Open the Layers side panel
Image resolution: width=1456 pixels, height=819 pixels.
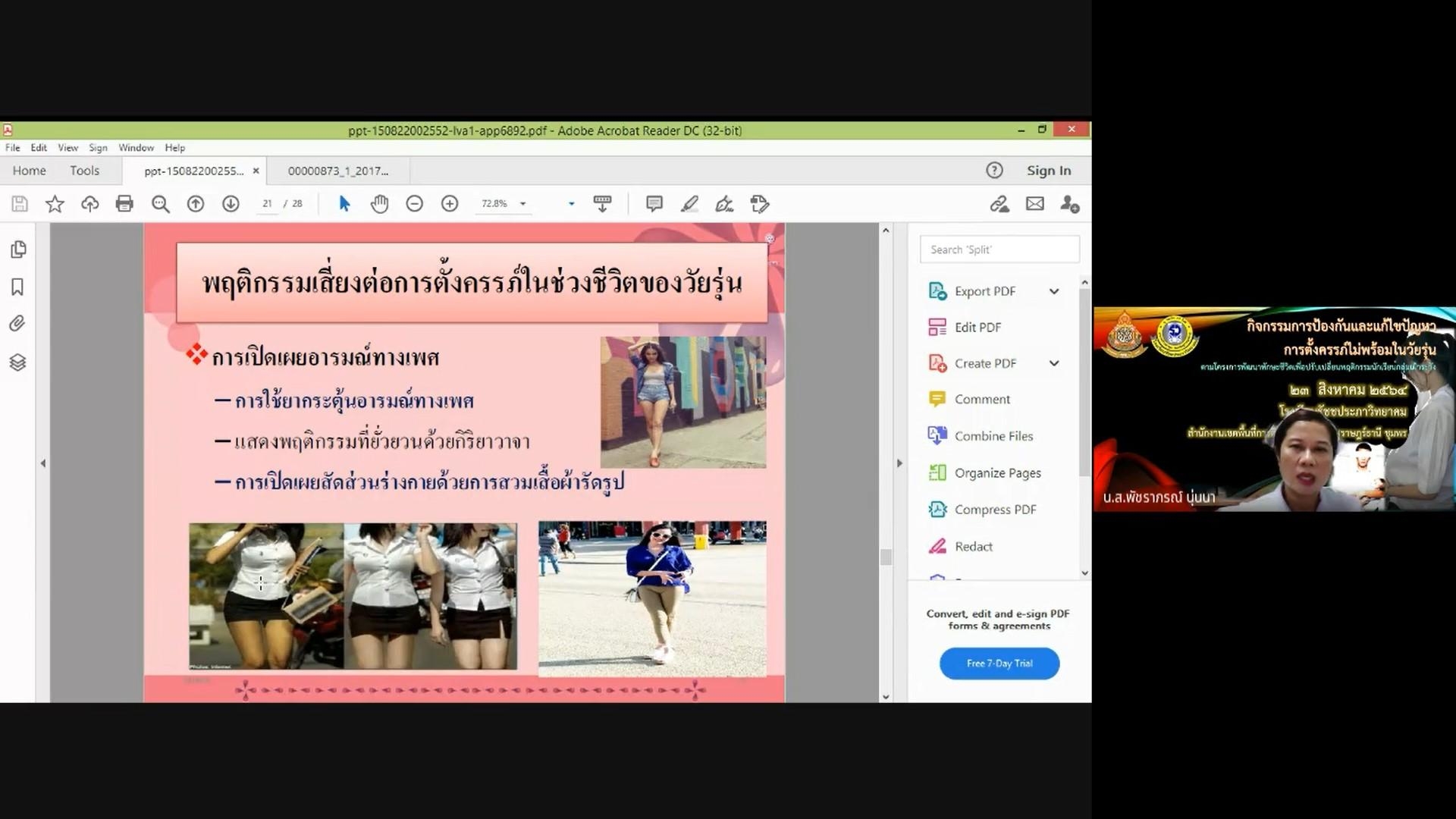pyautogui.click(x=17, y=362)
